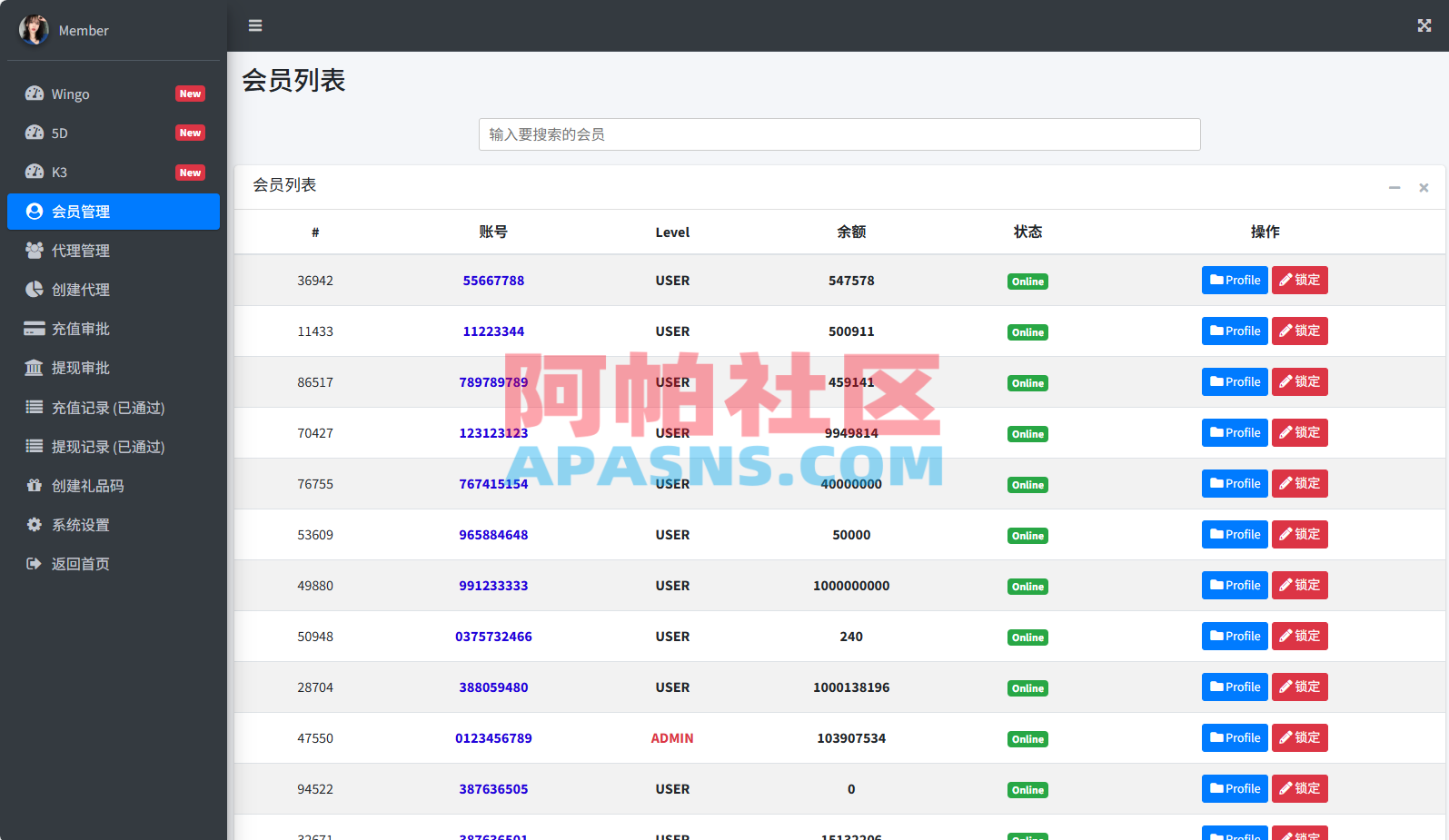Click the fullscreen expand icon
This screenshot has height=840, width=1449.
[x=1424, y=25]
